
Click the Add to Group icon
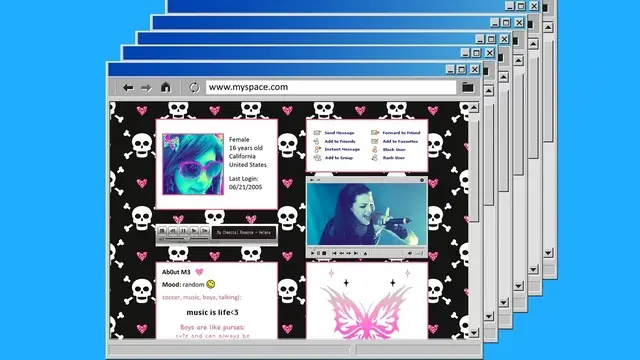point(317,158)
